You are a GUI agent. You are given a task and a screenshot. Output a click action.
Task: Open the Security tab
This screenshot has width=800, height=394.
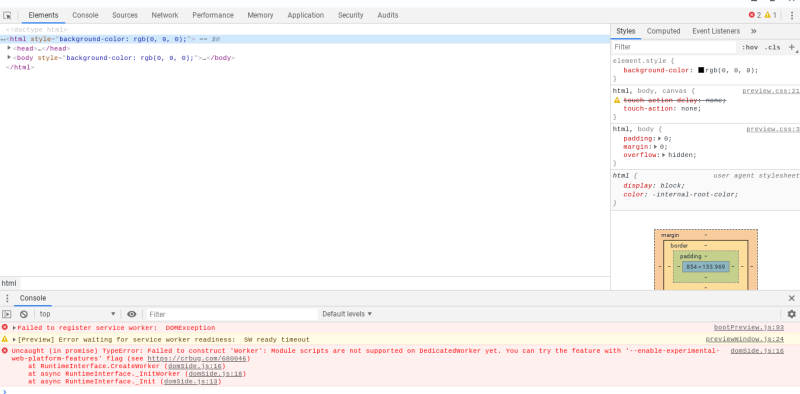click(x=351, y=15)
